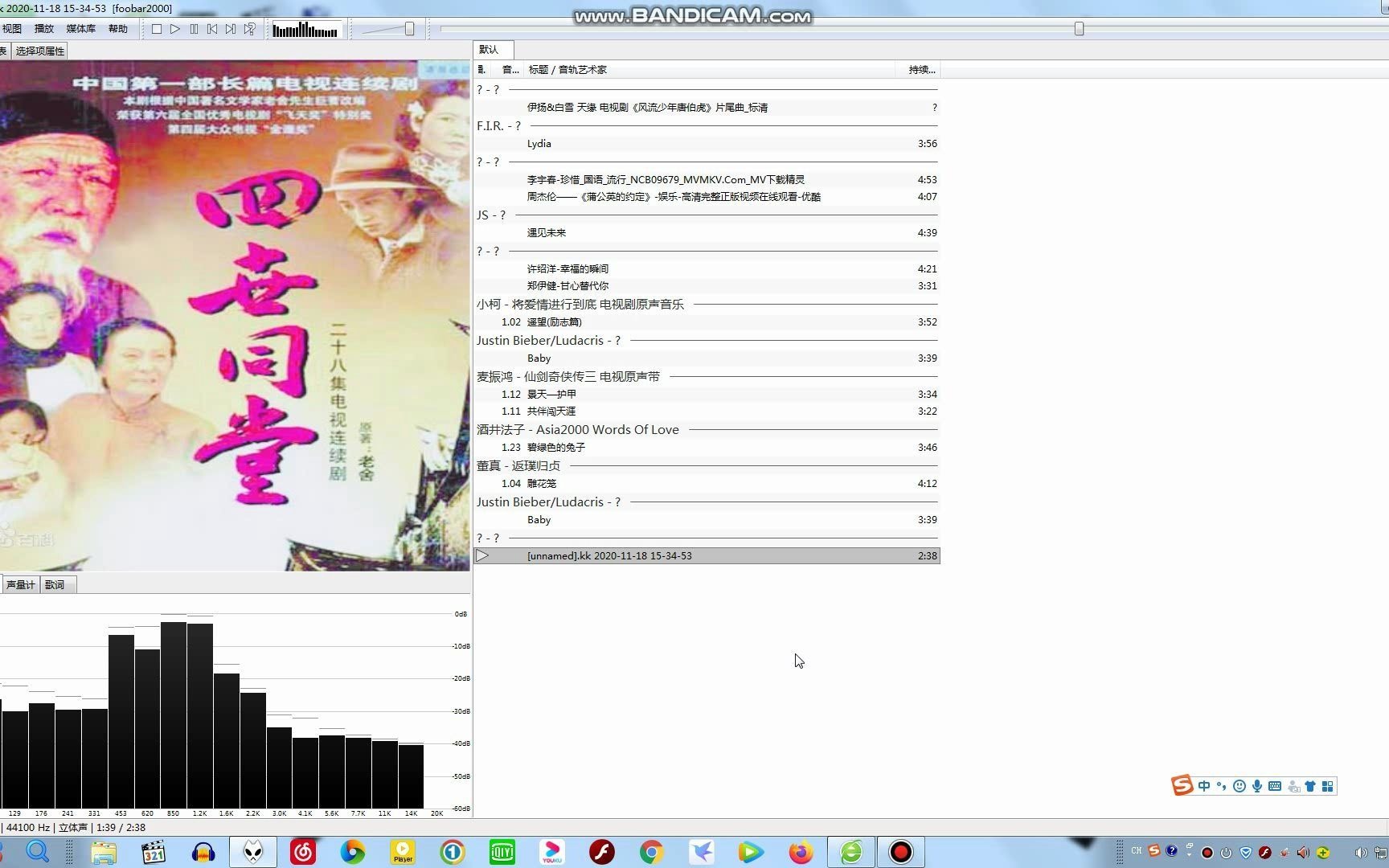Click the album art image 四世同堂

coord(235,316)
